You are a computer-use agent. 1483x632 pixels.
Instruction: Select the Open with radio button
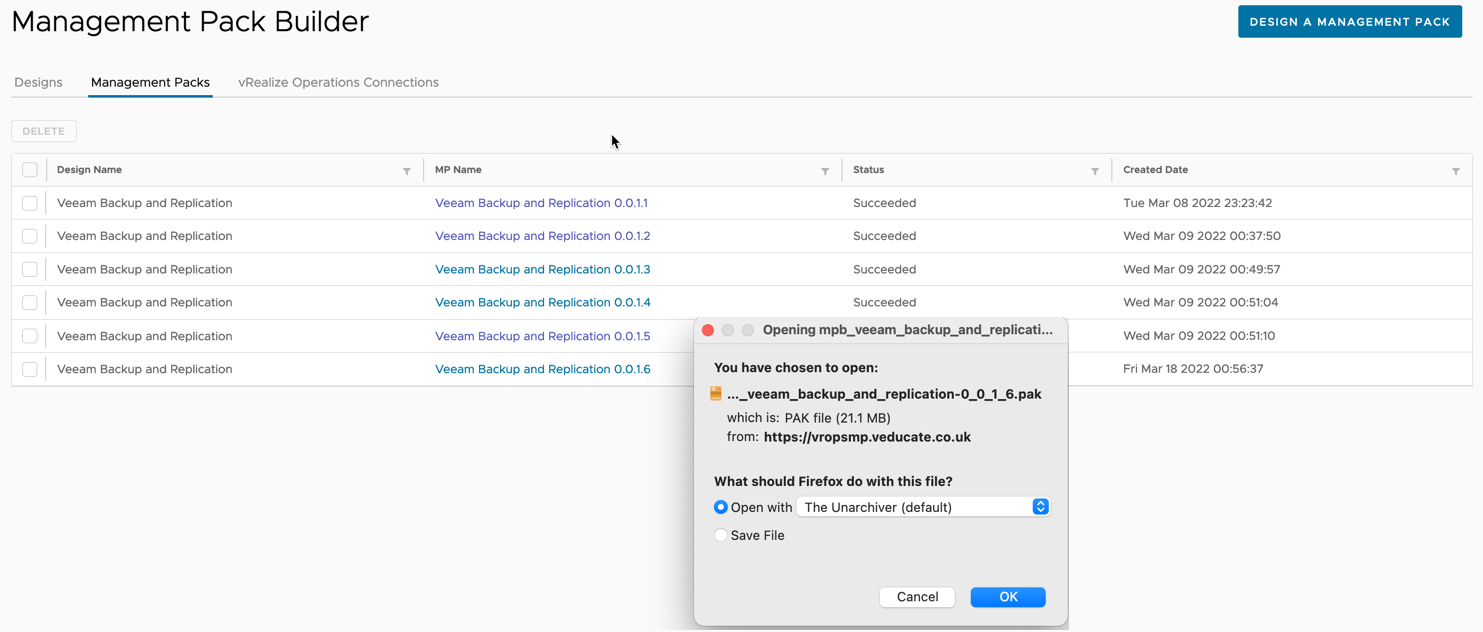click(721, 507)
